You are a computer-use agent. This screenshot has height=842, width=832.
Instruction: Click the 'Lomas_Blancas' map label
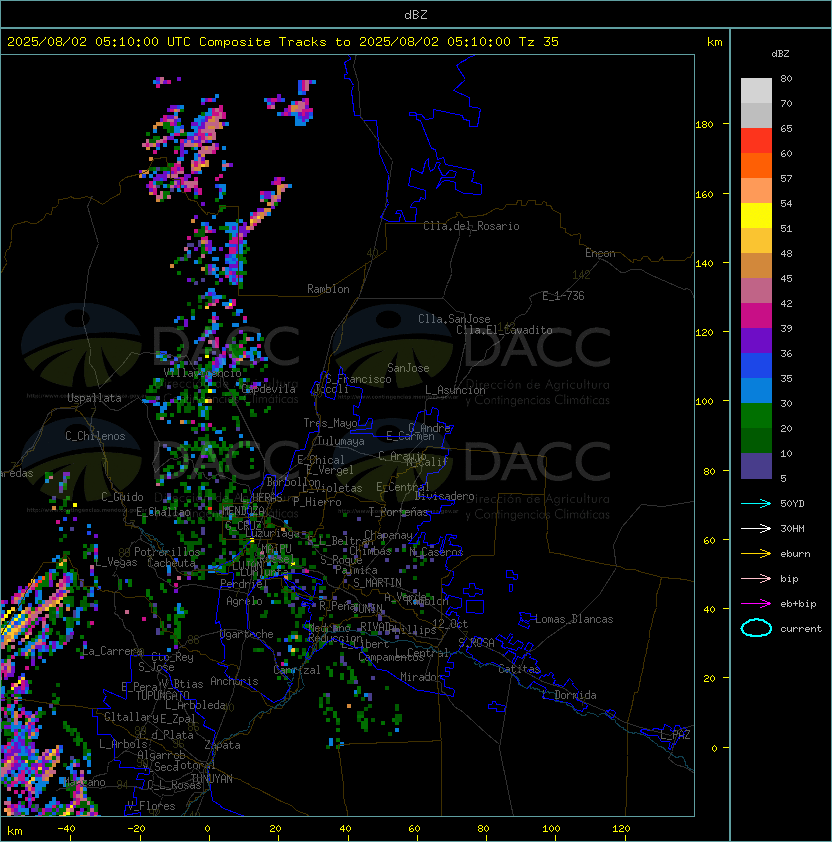click(x=574, y=619)
